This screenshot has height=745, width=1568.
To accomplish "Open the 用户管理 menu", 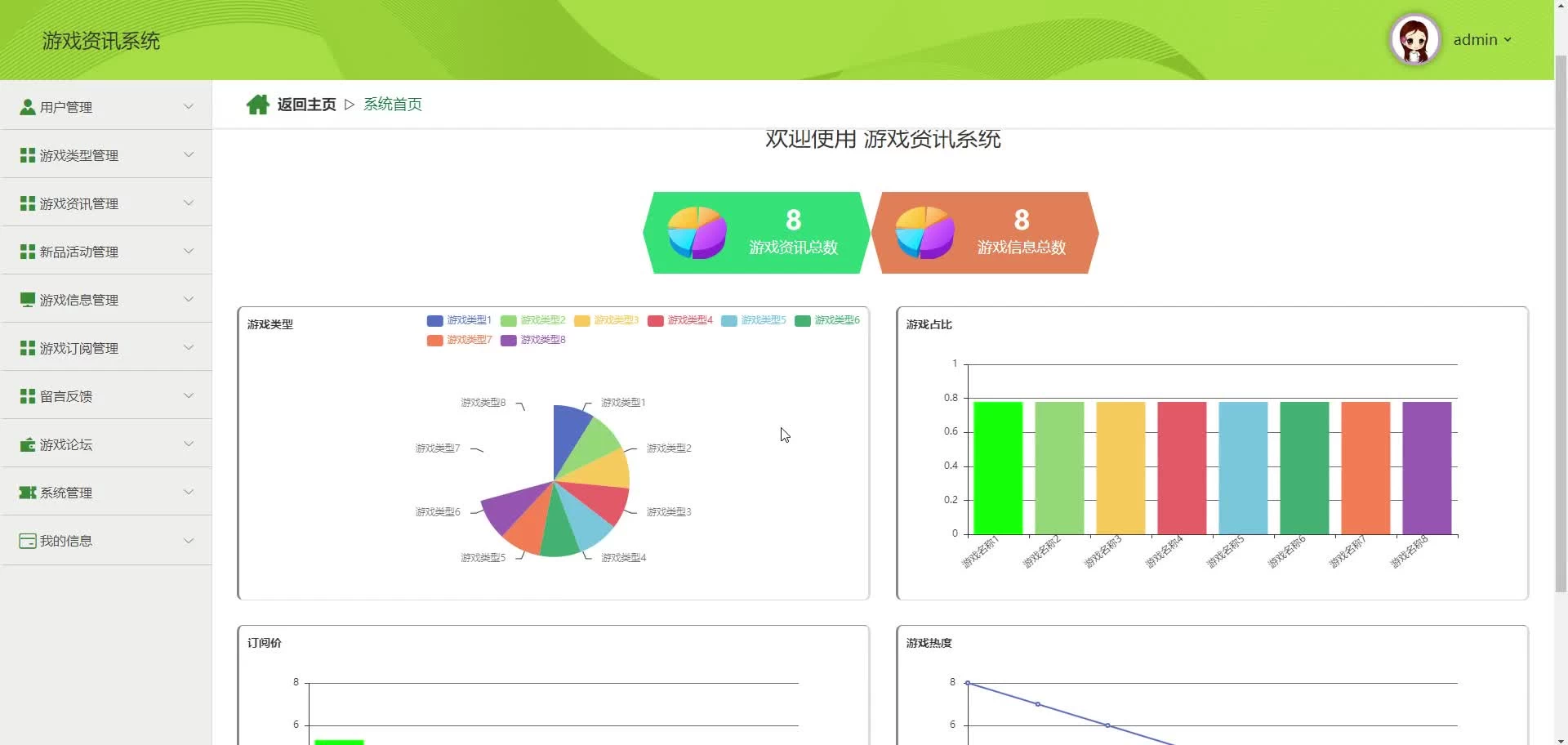I will [106, 106].
